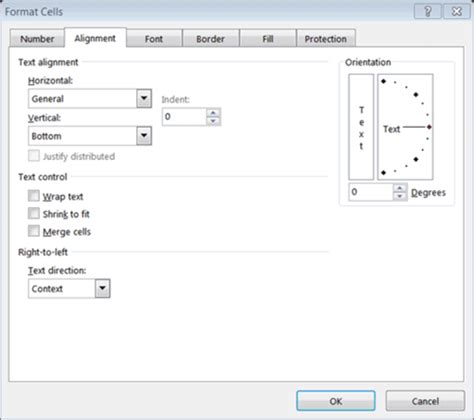Open the Fill tab
Image resolution: width=474 pixels, height=420 pixels.
tap(268, 39)
